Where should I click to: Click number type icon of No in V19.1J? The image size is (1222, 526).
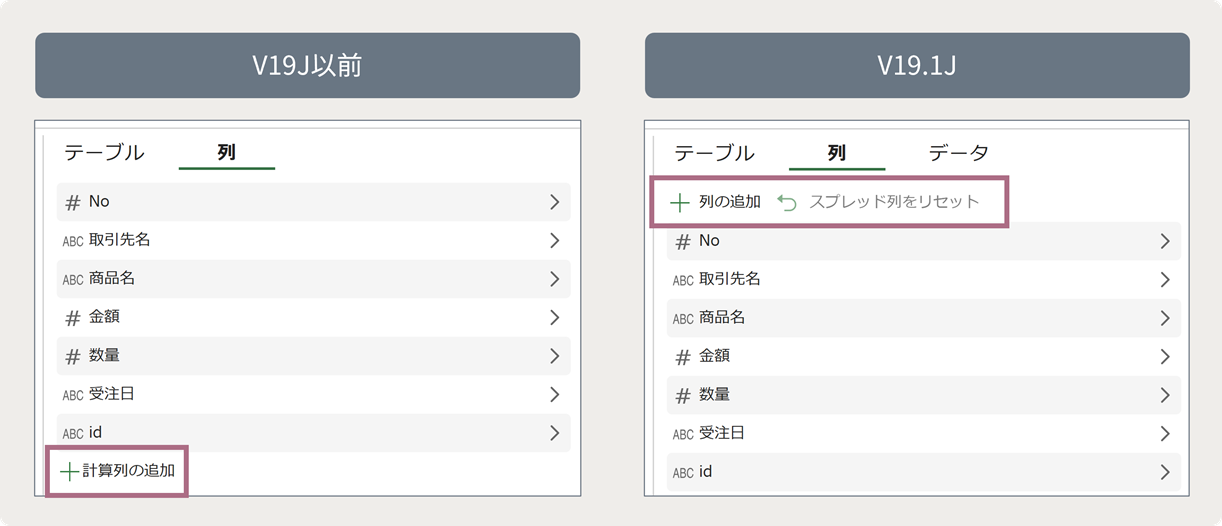(x=683, y=242)
